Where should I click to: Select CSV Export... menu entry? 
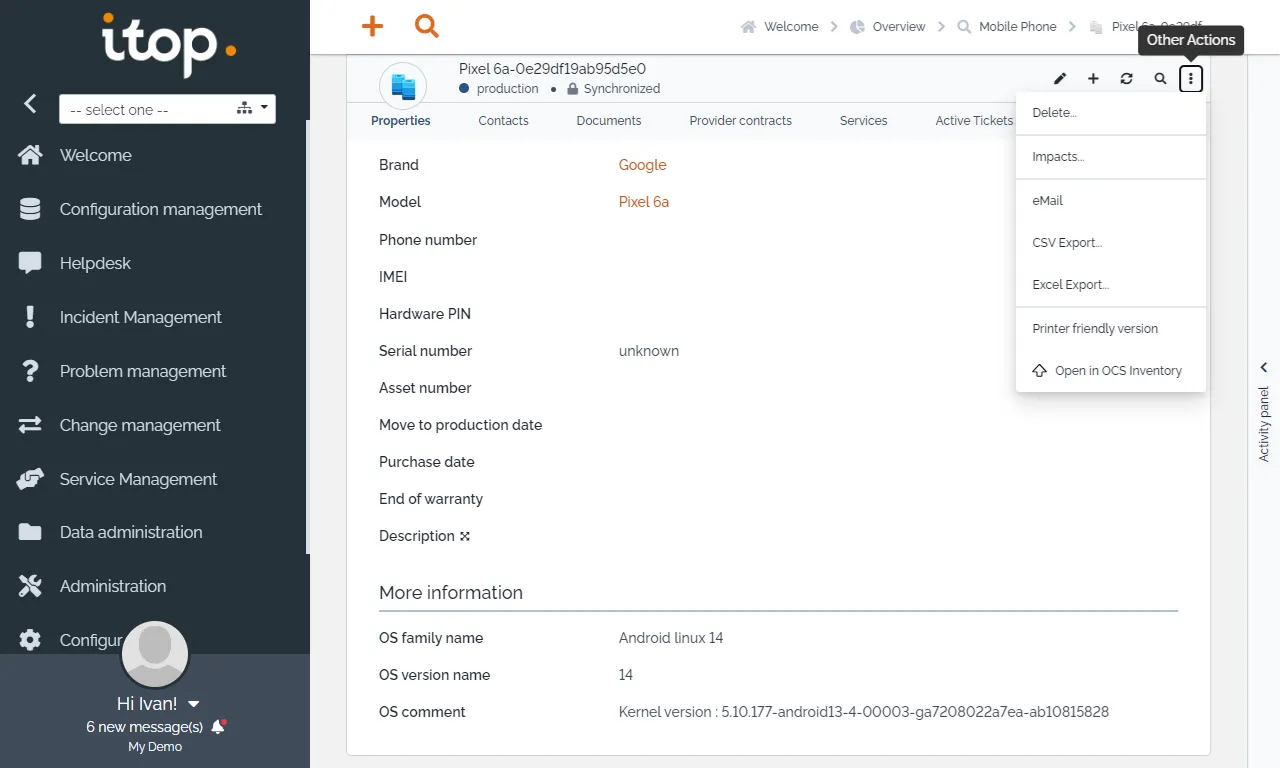[x=1111, y=243]
